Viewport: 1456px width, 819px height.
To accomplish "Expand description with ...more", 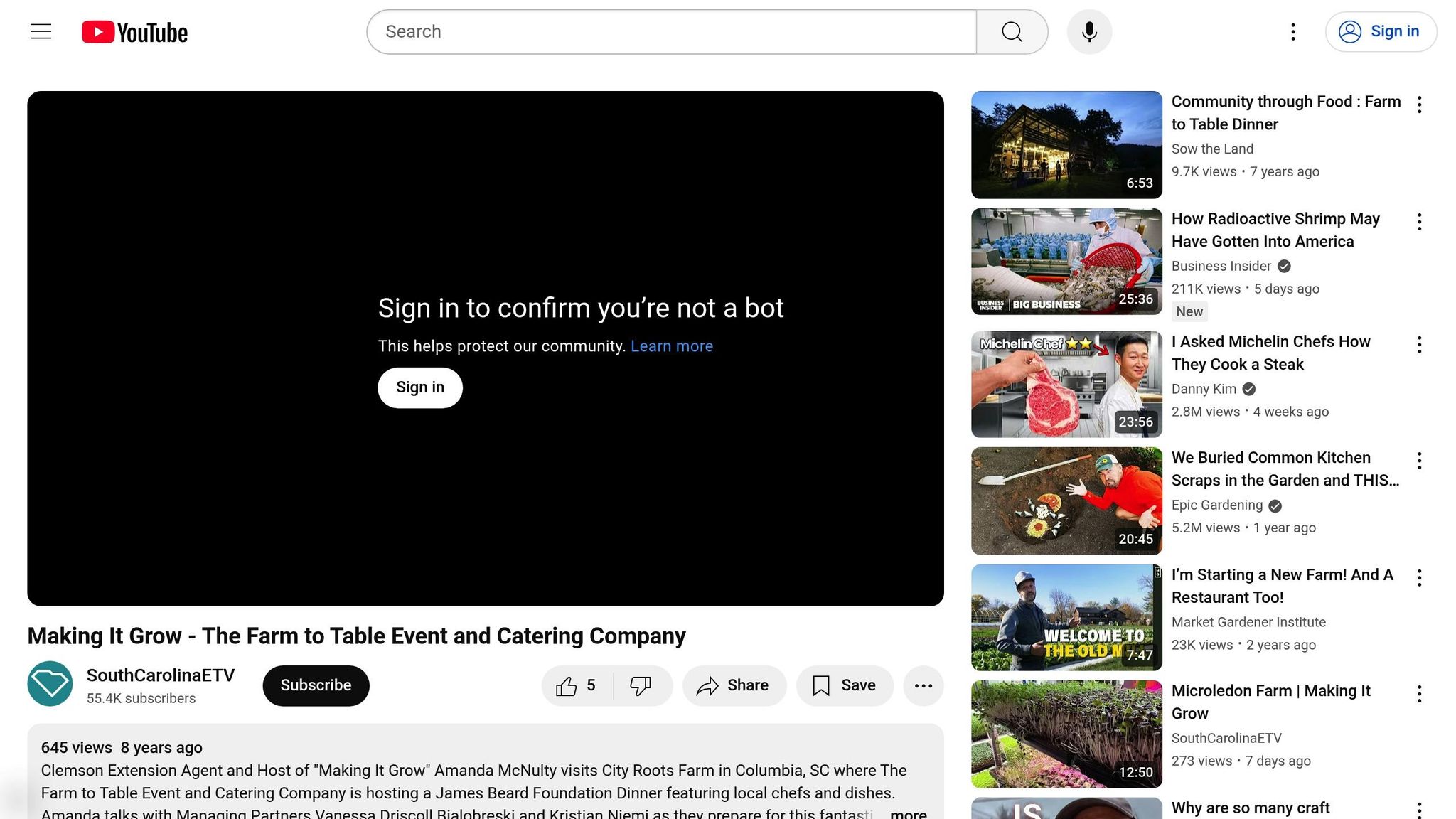I will click(x=907, y=813).
